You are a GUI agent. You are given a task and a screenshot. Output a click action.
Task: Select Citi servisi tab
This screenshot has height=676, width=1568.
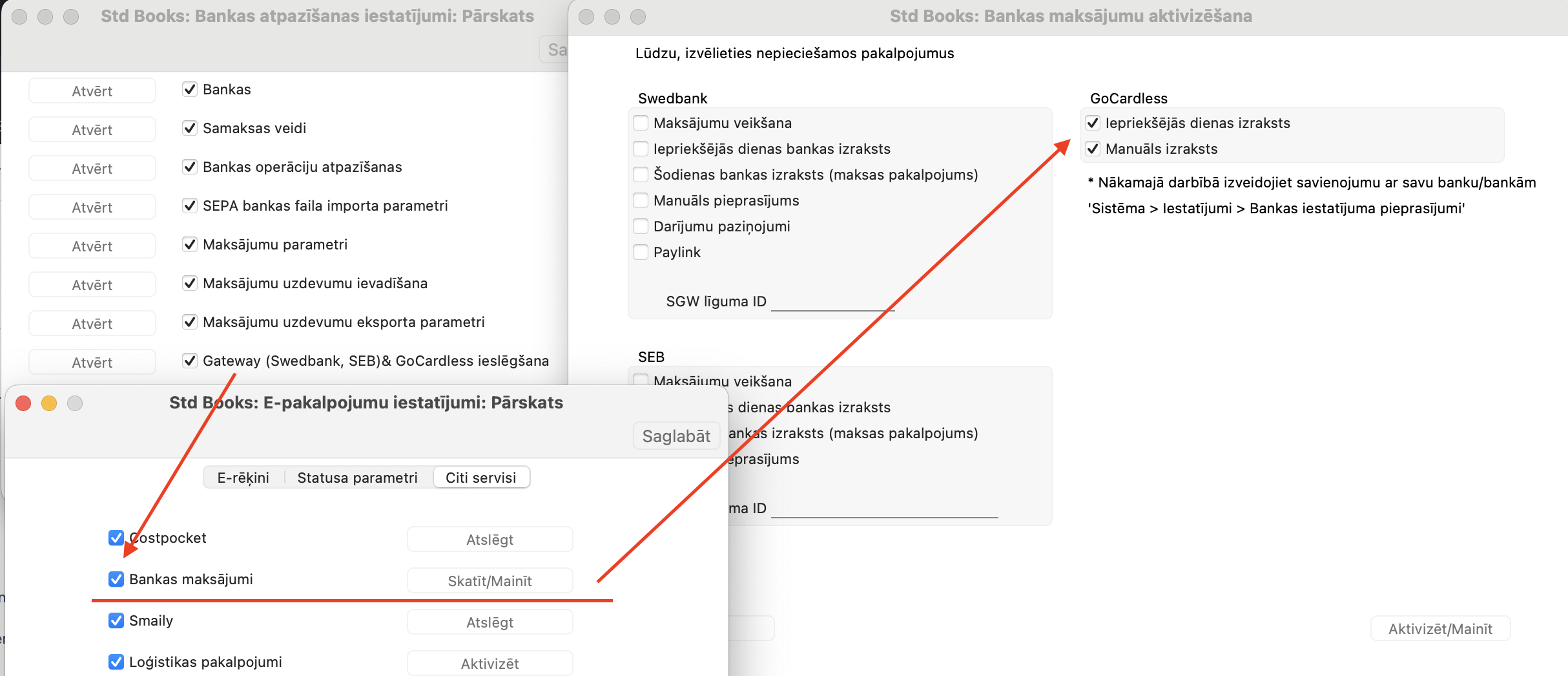coord(481,478)
